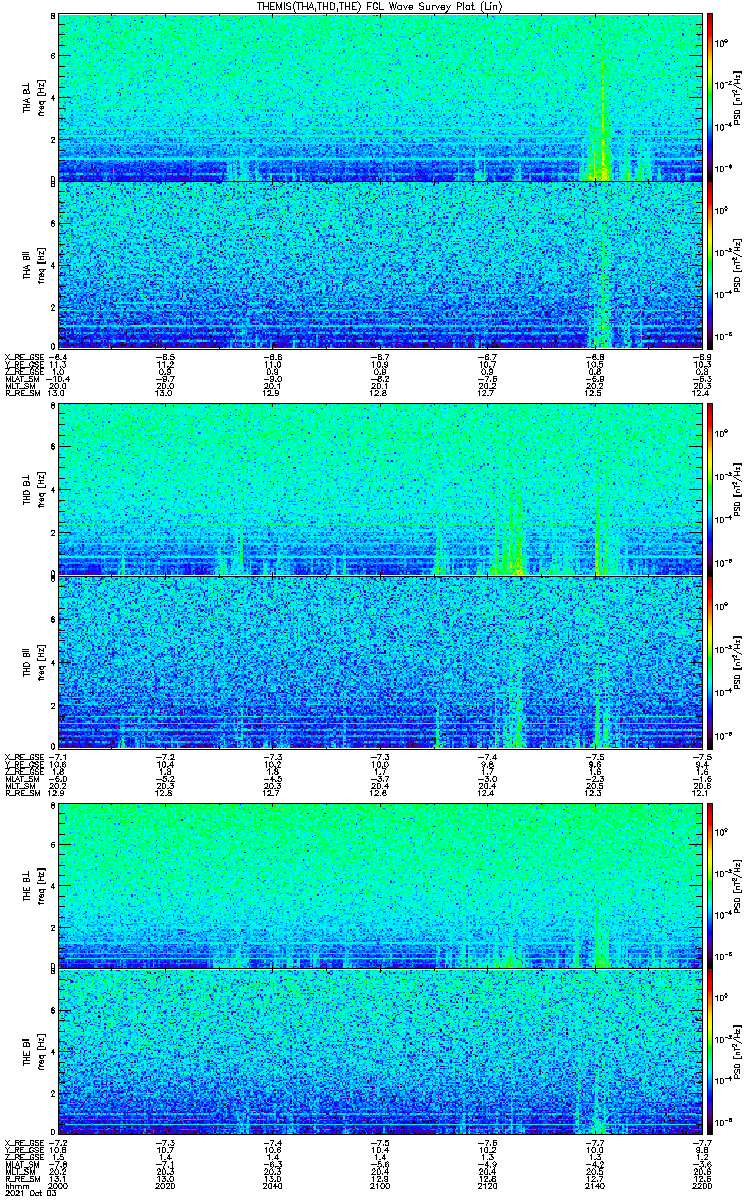This screenshot has width=750, height=1200.
Task: Click the X_RE_GSE row label under the THD panels
Action: coord(23,756)
